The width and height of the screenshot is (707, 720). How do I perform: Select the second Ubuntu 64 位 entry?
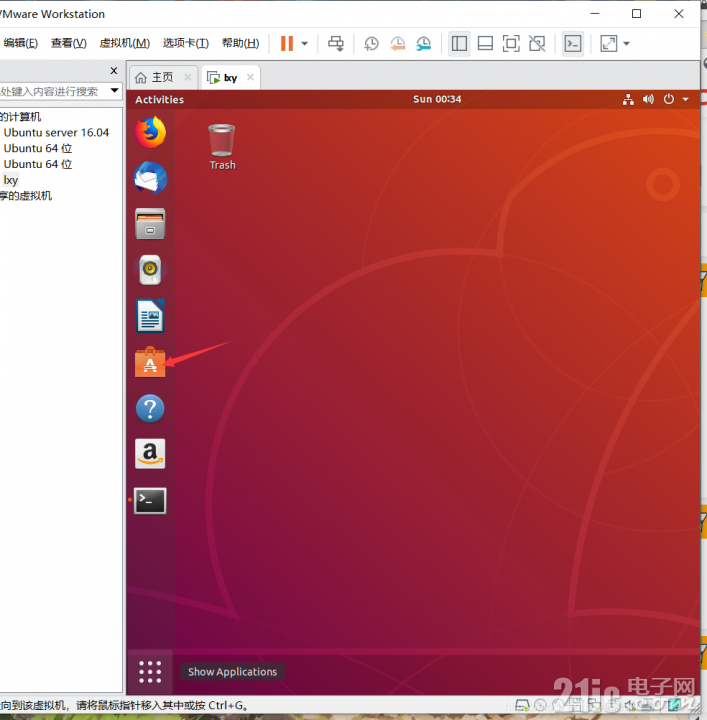pos(38,164)
